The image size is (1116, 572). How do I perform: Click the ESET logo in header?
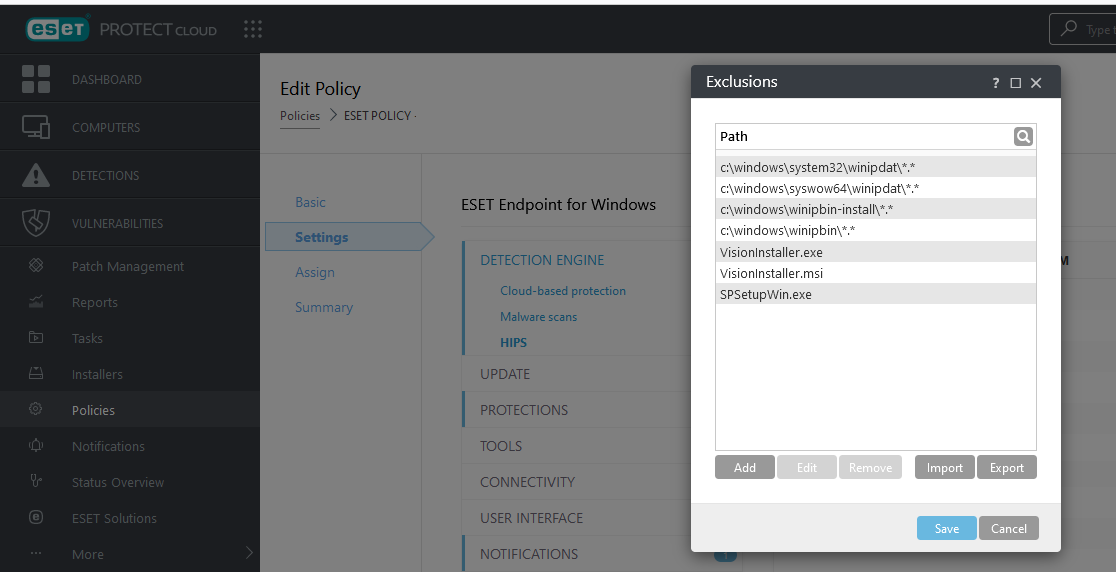(58, 29)
